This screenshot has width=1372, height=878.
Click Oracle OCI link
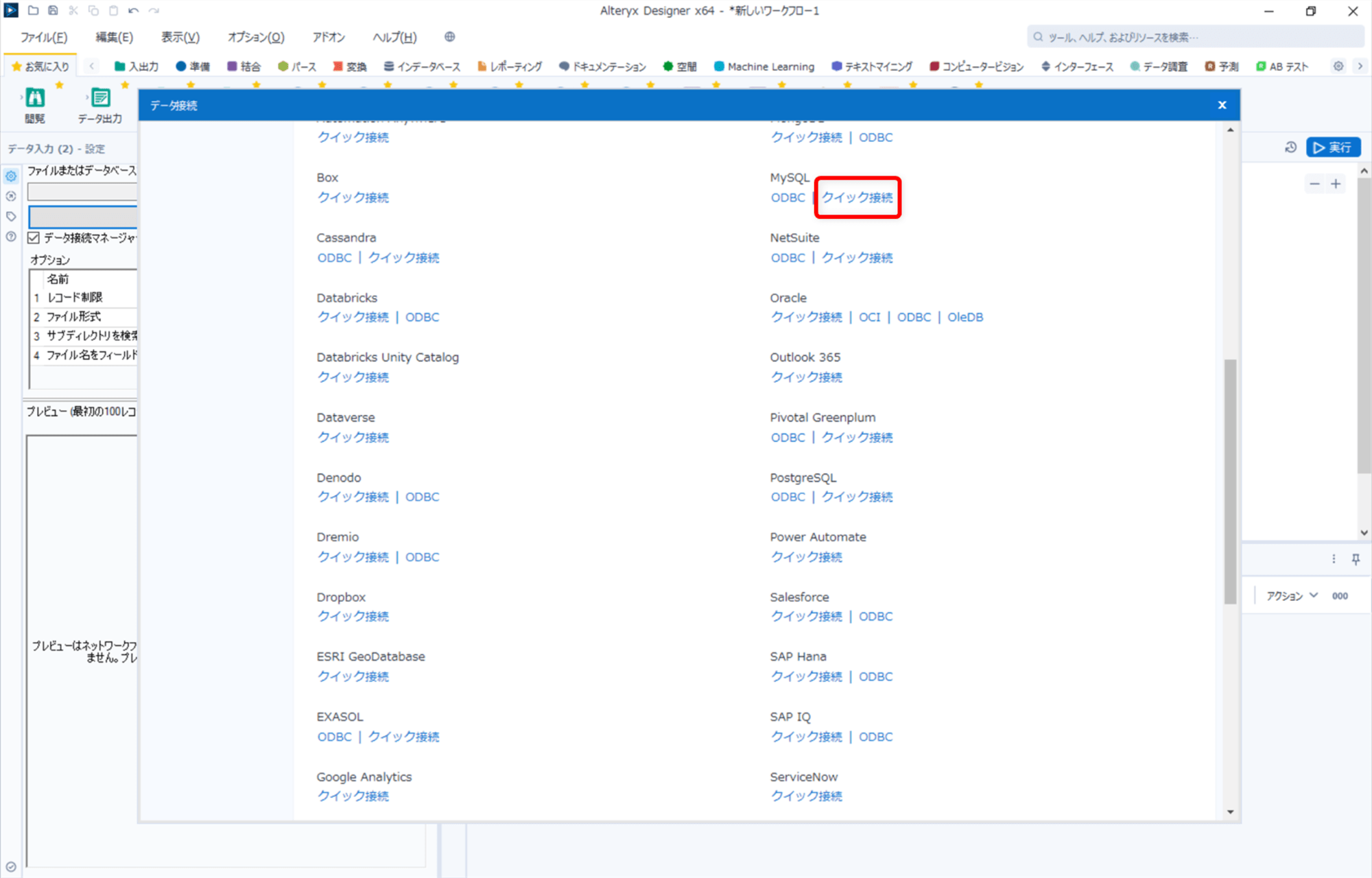pos(869,317)
